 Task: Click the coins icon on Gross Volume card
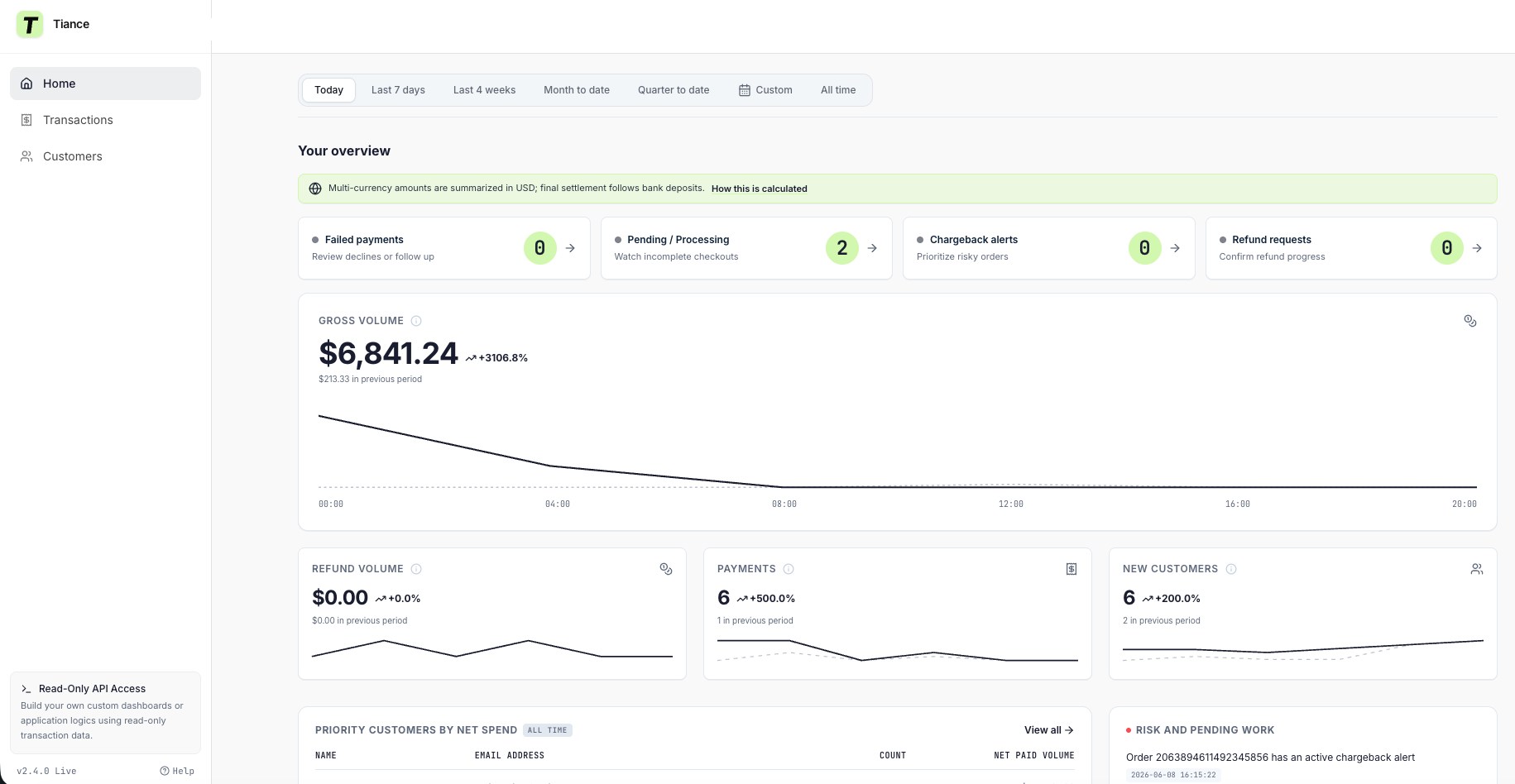1470,321
